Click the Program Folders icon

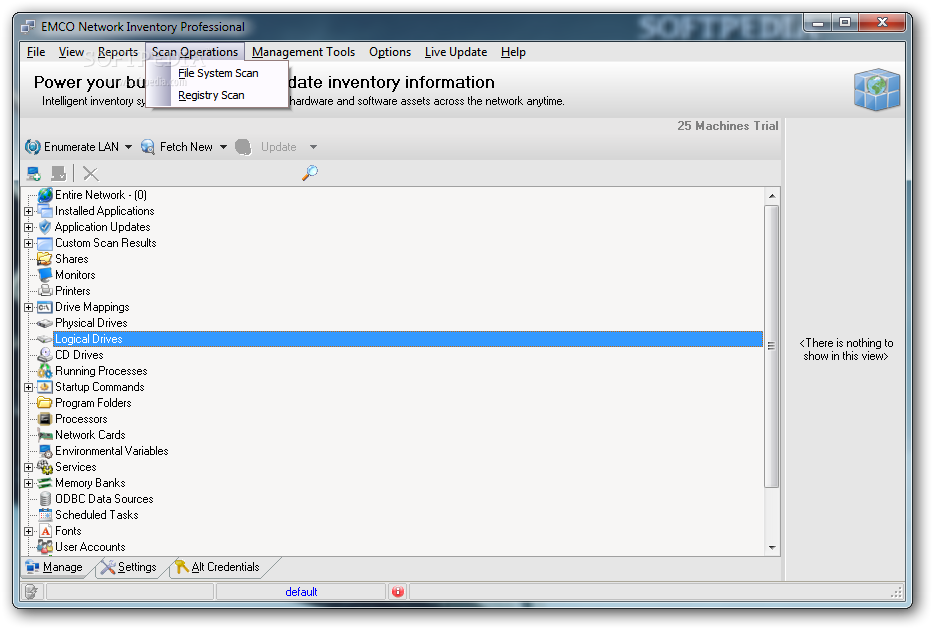[45, 403]
